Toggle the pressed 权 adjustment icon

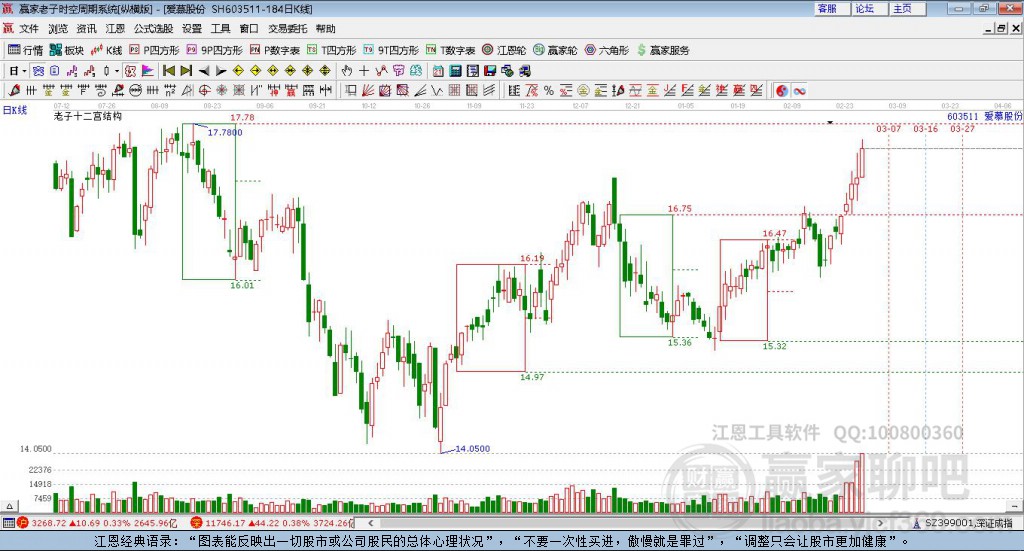131,71
